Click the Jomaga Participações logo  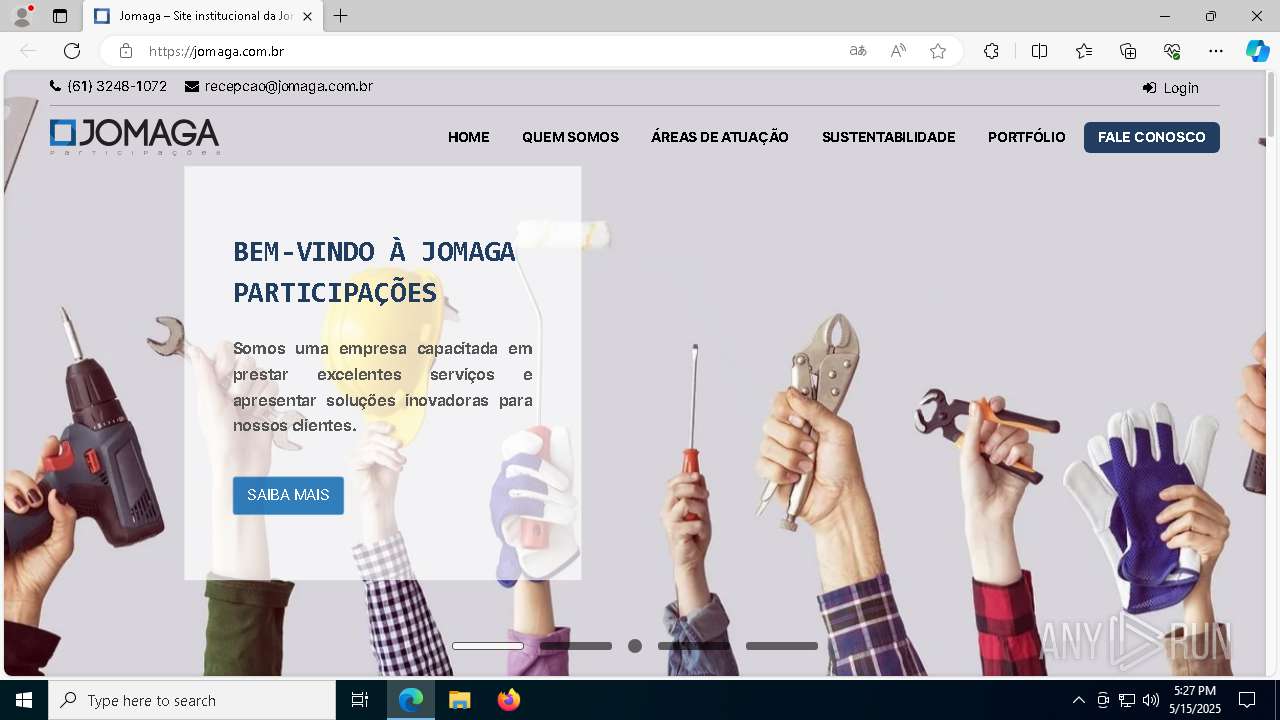(134, 137)
